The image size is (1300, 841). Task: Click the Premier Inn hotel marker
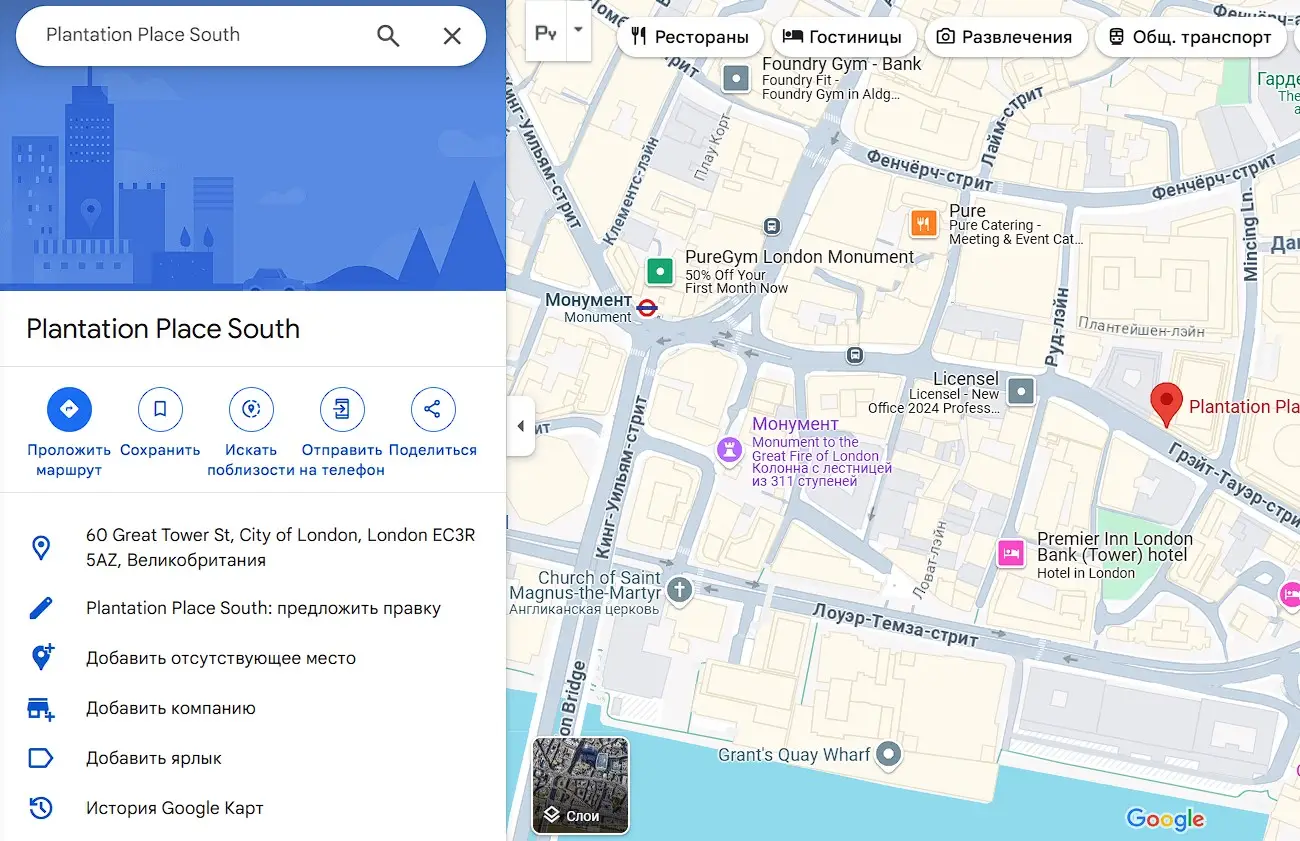point(1011,553)
